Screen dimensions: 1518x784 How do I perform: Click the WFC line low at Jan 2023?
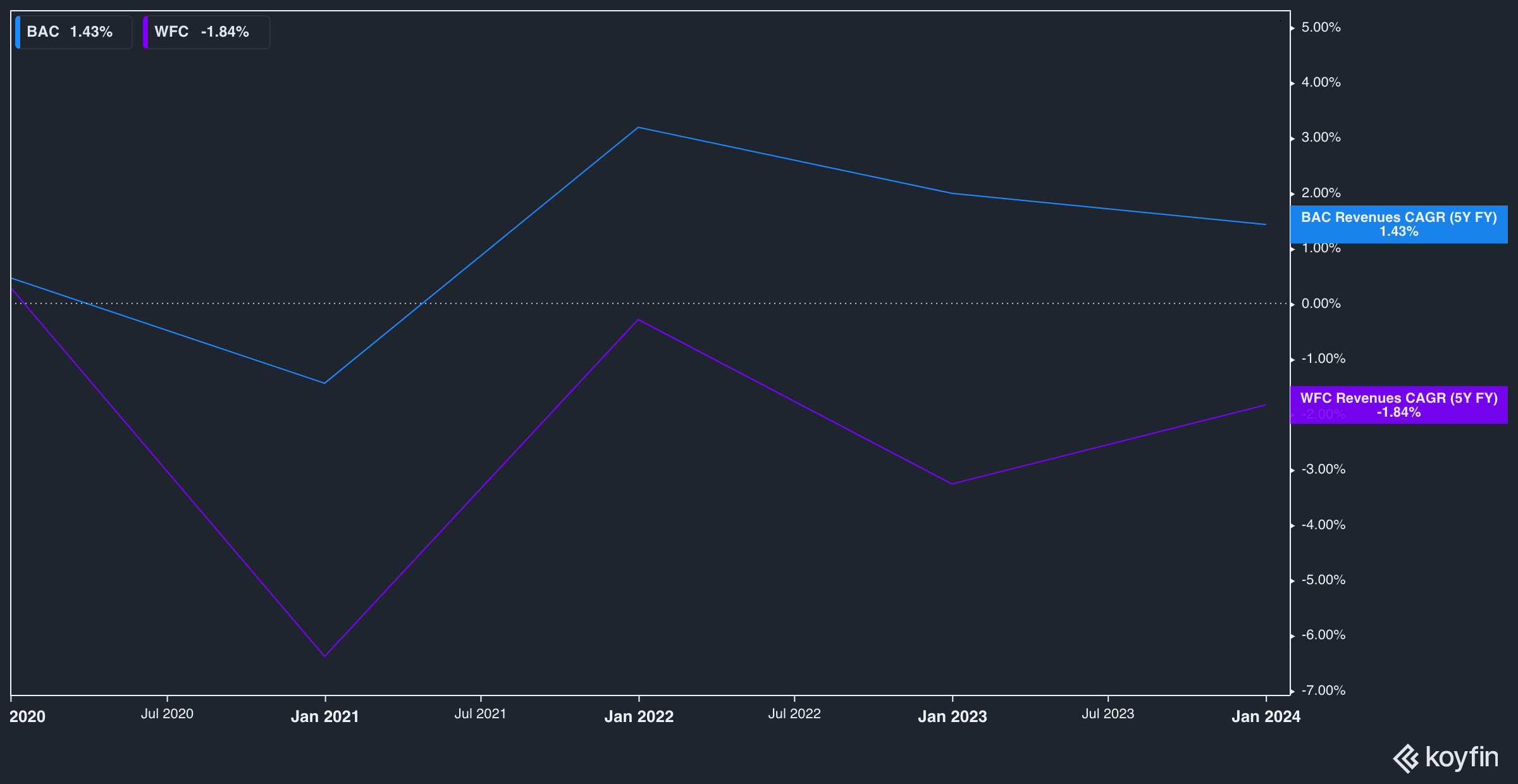pyautogui.click(x=952, y=484)
